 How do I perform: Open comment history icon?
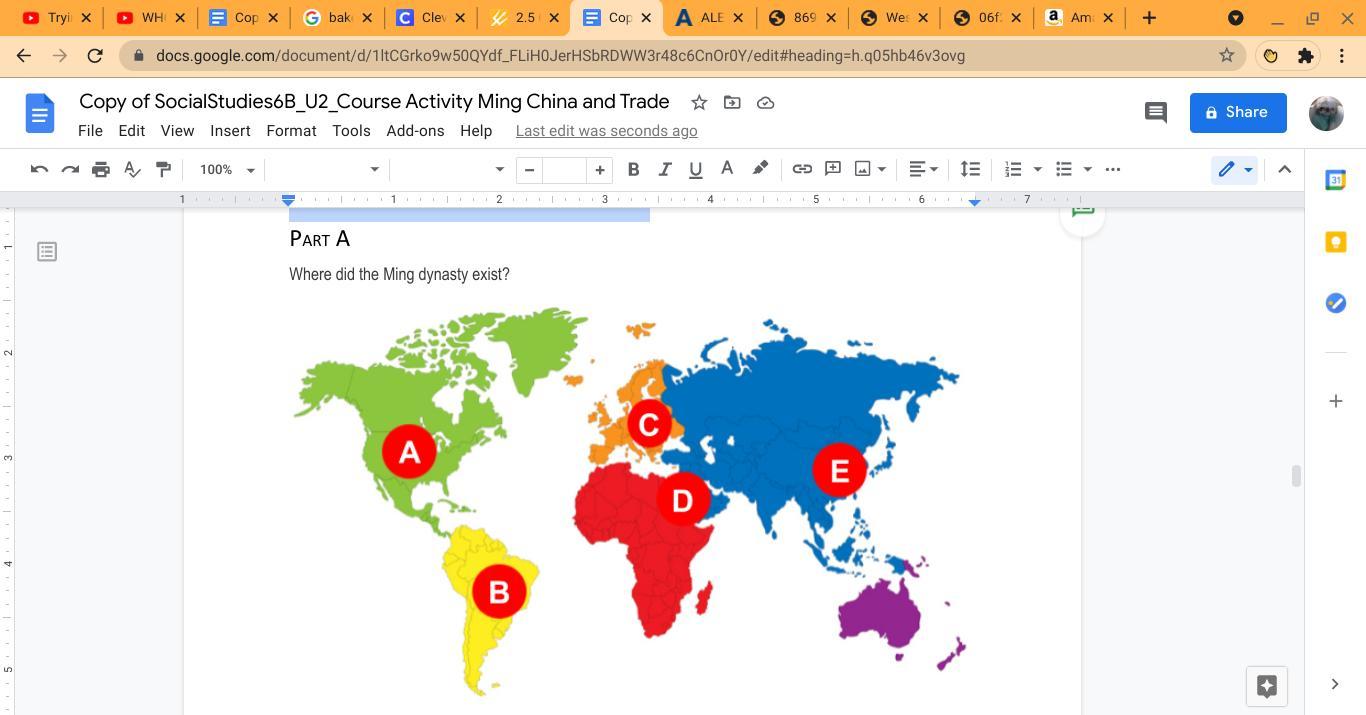pos(1155,112)
